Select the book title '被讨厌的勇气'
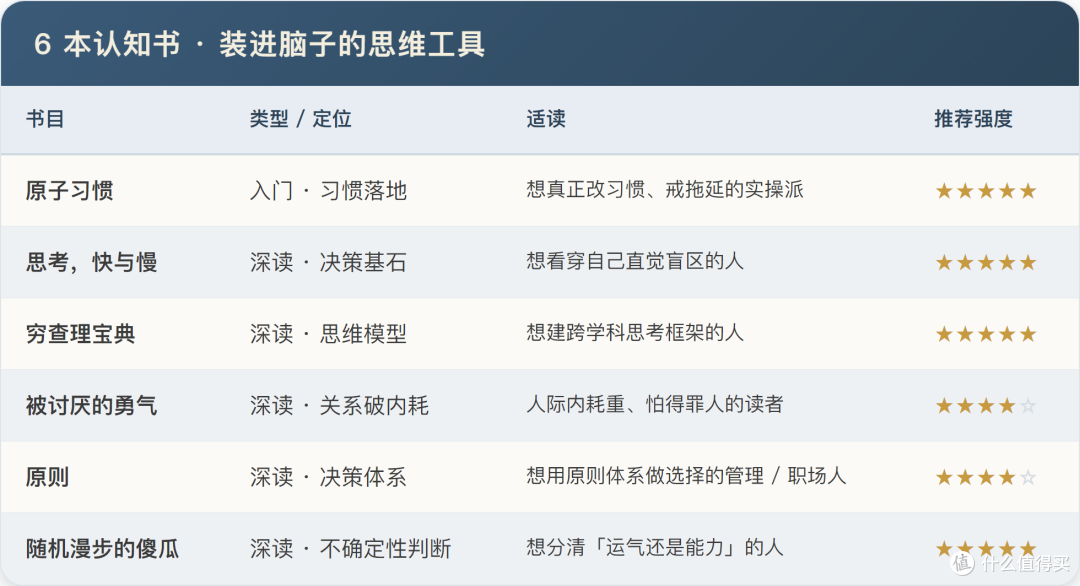 (x=92, y=406)
